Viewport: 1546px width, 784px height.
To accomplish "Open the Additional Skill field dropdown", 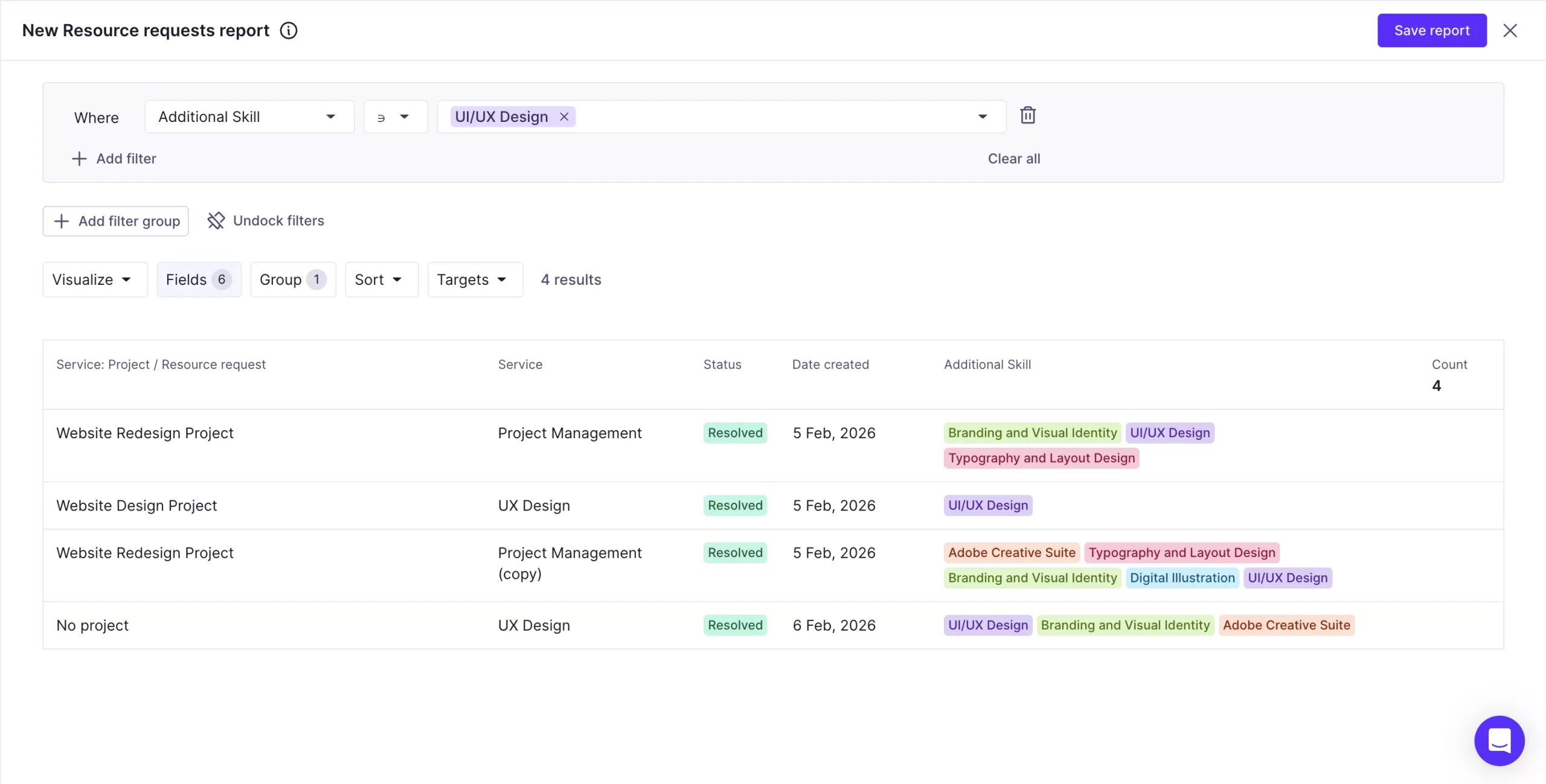I will (x=249, y=116).
